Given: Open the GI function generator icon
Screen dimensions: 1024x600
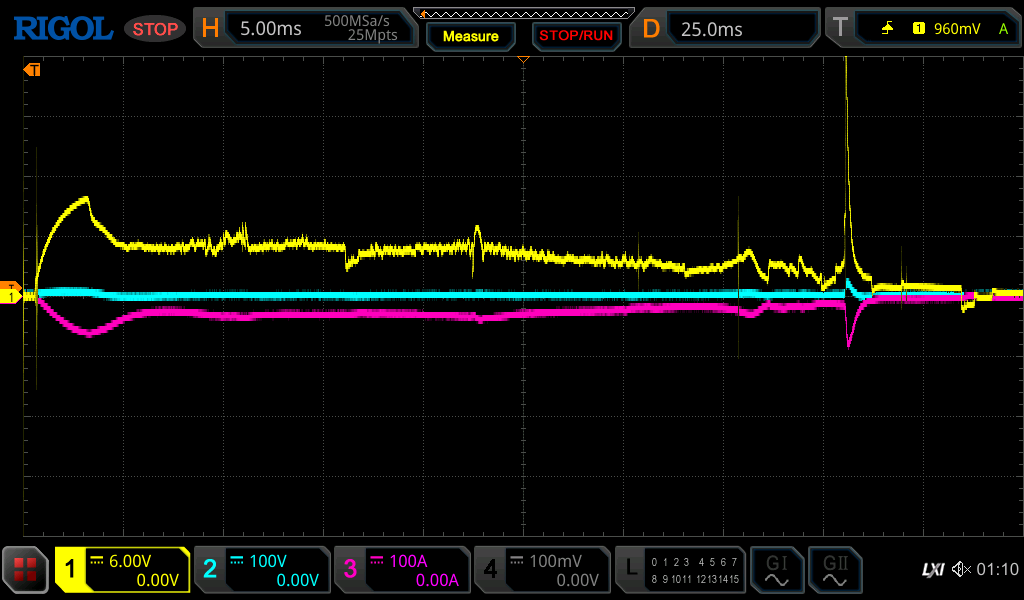Looking at the screenshot, I should pos(776,570).
